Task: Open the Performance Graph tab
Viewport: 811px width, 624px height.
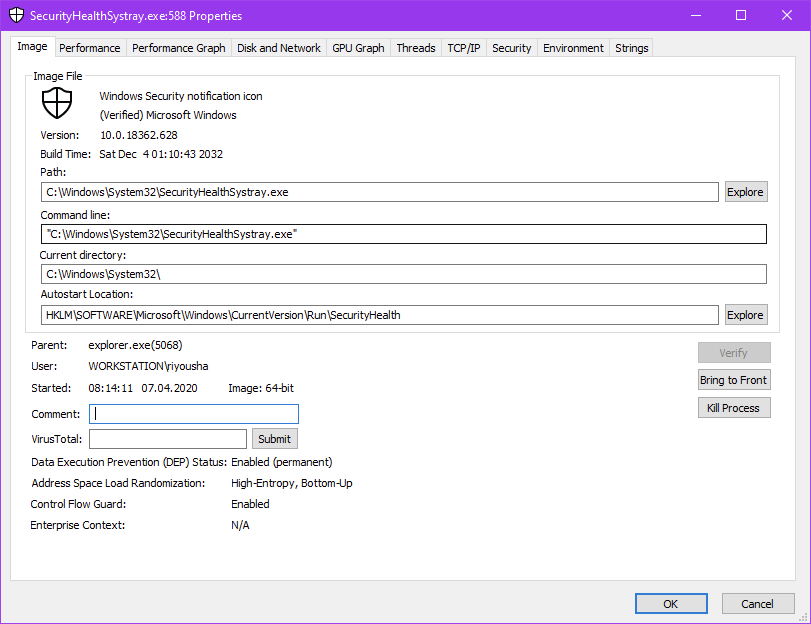Action: [178, 48]
